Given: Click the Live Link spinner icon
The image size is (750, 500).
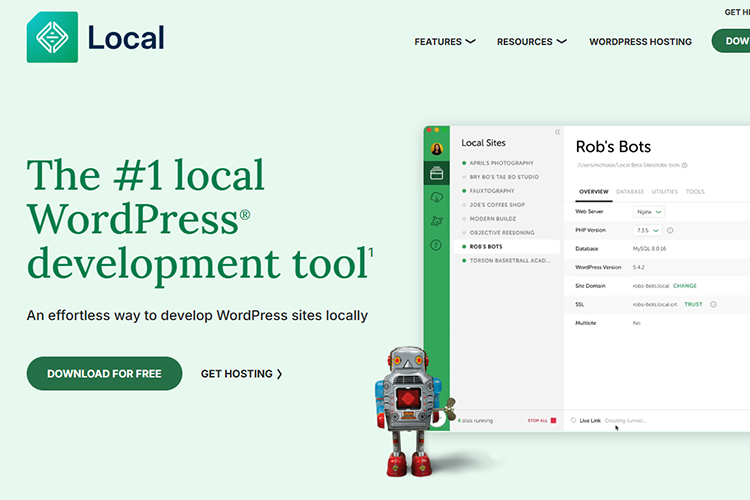Looking at the screenshot, I should [x=573, y=421].
